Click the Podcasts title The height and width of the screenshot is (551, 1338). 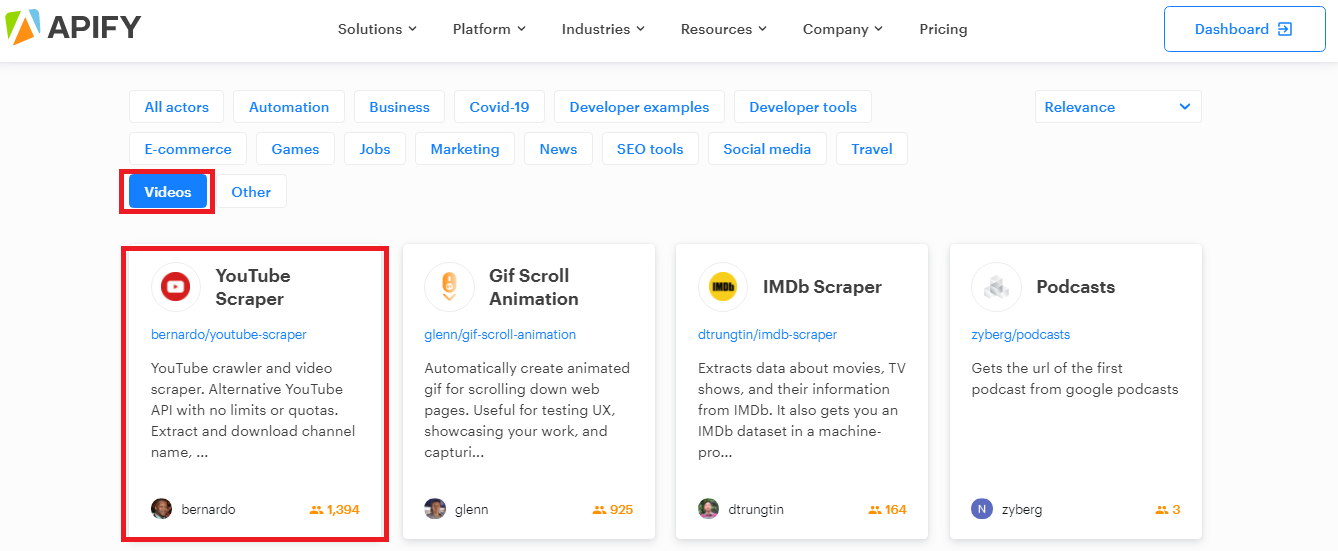coord(1075,287)
